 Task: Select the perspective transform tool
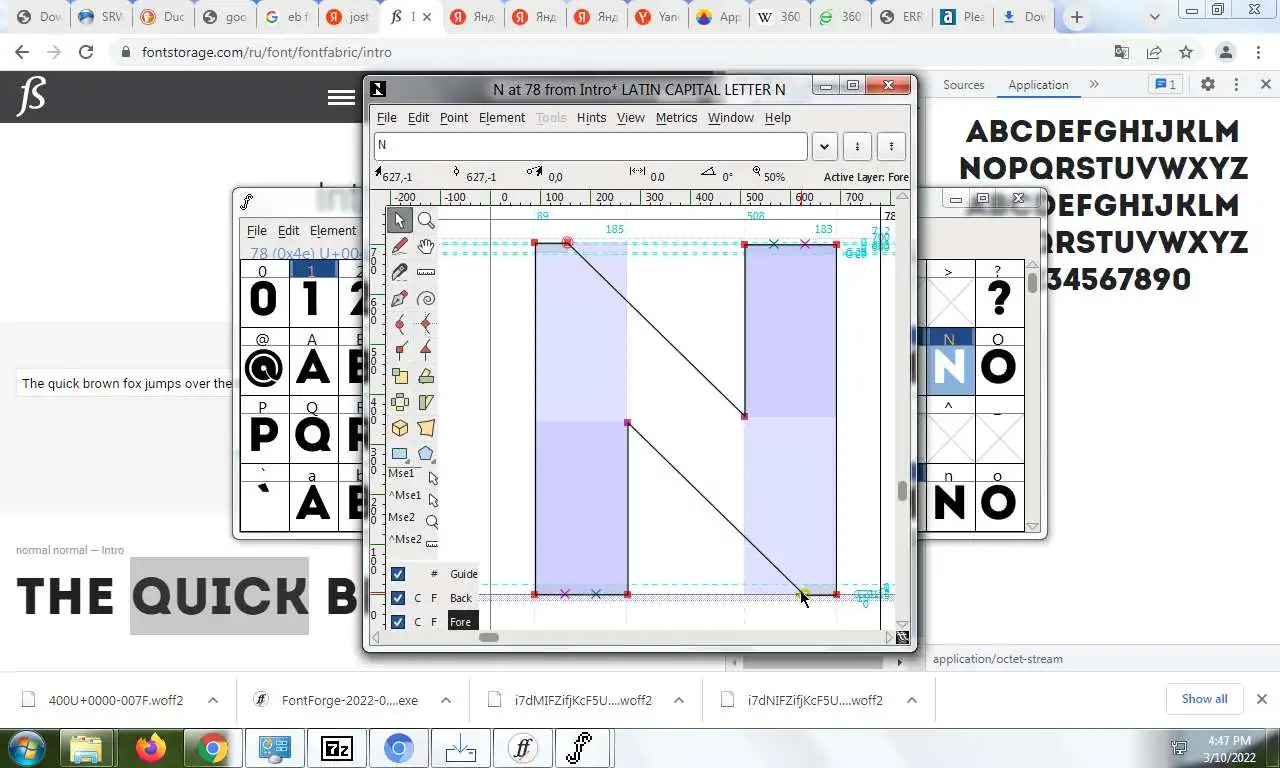point(426,428)
